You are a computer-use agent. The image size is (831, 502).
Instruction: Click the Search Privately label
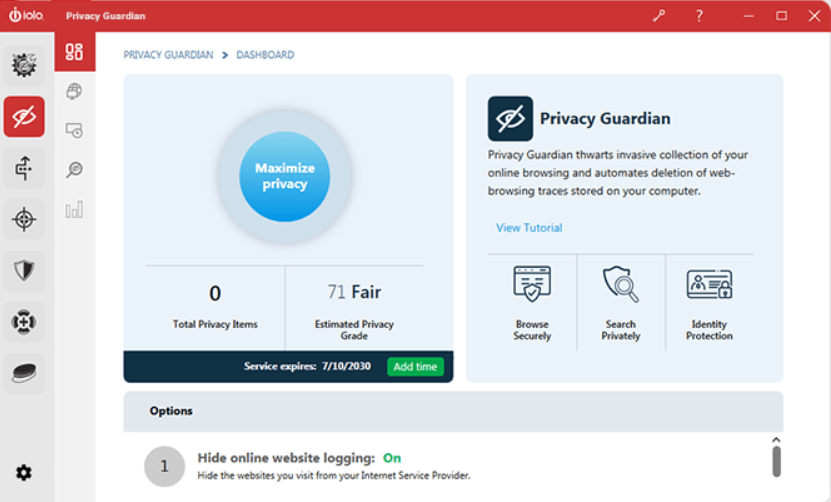tap(621, 330)
